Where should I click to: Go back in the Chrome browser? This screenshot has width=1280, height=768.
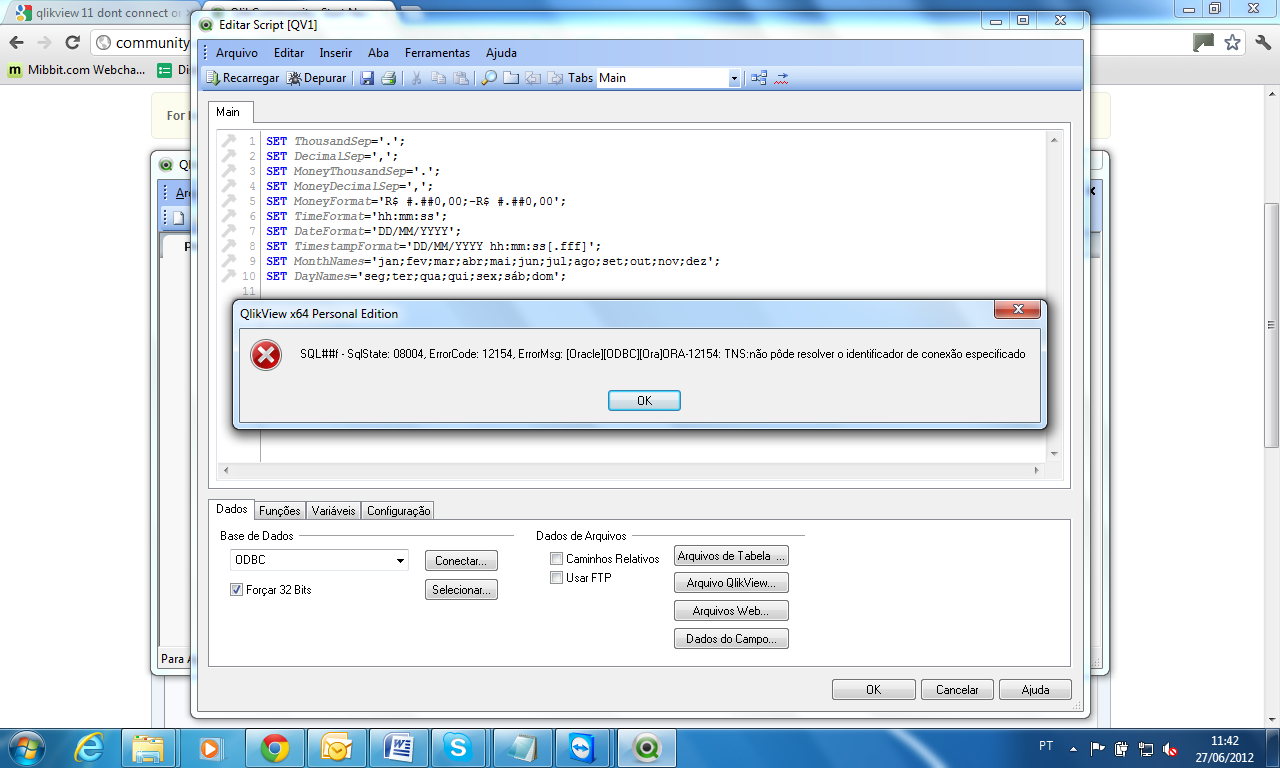coord(17,43)
